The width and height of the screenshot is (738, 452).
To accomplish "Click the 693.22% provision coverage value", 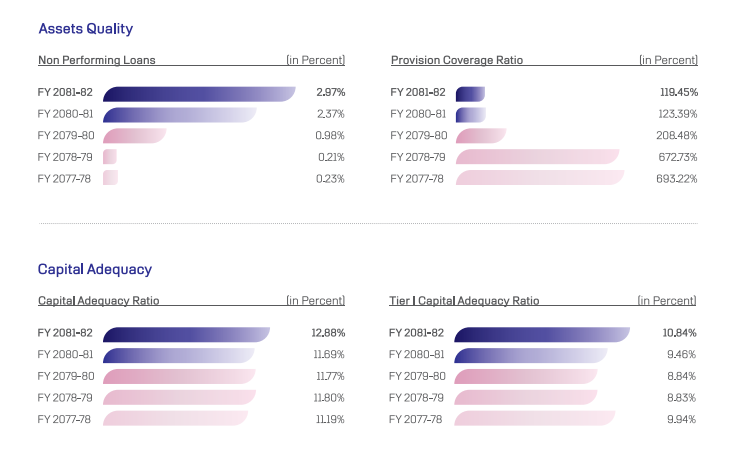I will click(x=678, y=178).
